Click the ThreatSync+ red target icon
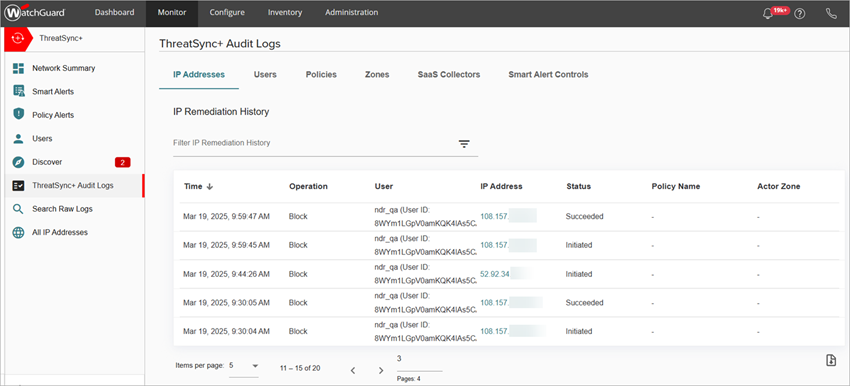Viewport: 850px width, 386px height. pyautogui.click(x=17, y=38)
